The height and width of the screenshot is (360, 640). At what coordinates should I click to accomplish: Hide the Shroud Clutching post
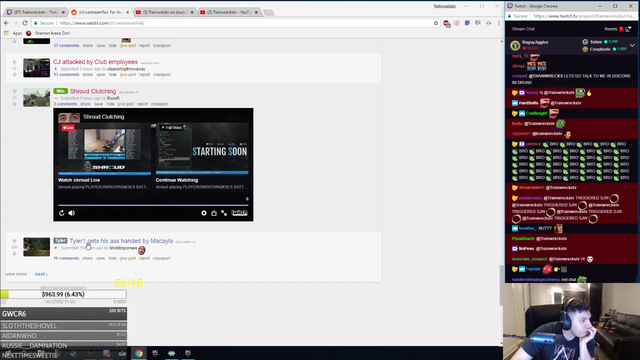(x=111, y=104)
